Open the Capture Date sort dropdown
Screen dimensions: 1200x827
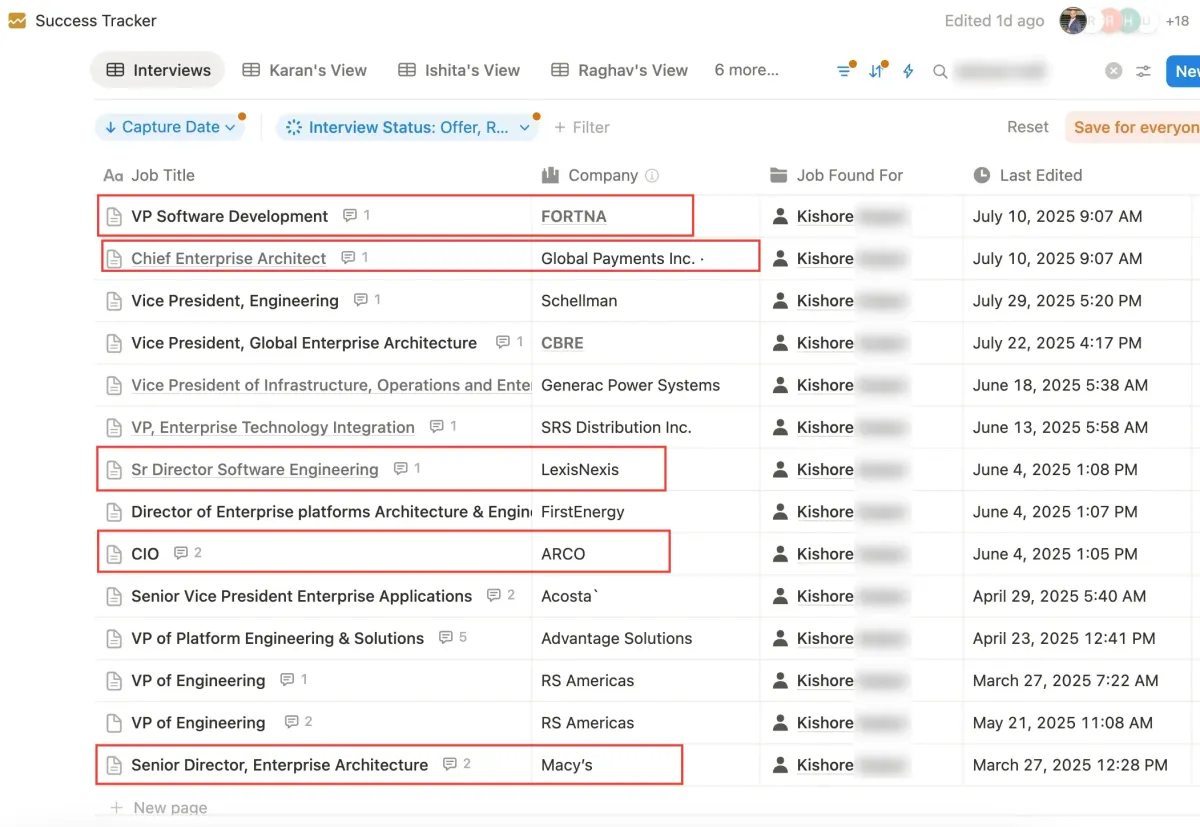click(x=170, y=127)
